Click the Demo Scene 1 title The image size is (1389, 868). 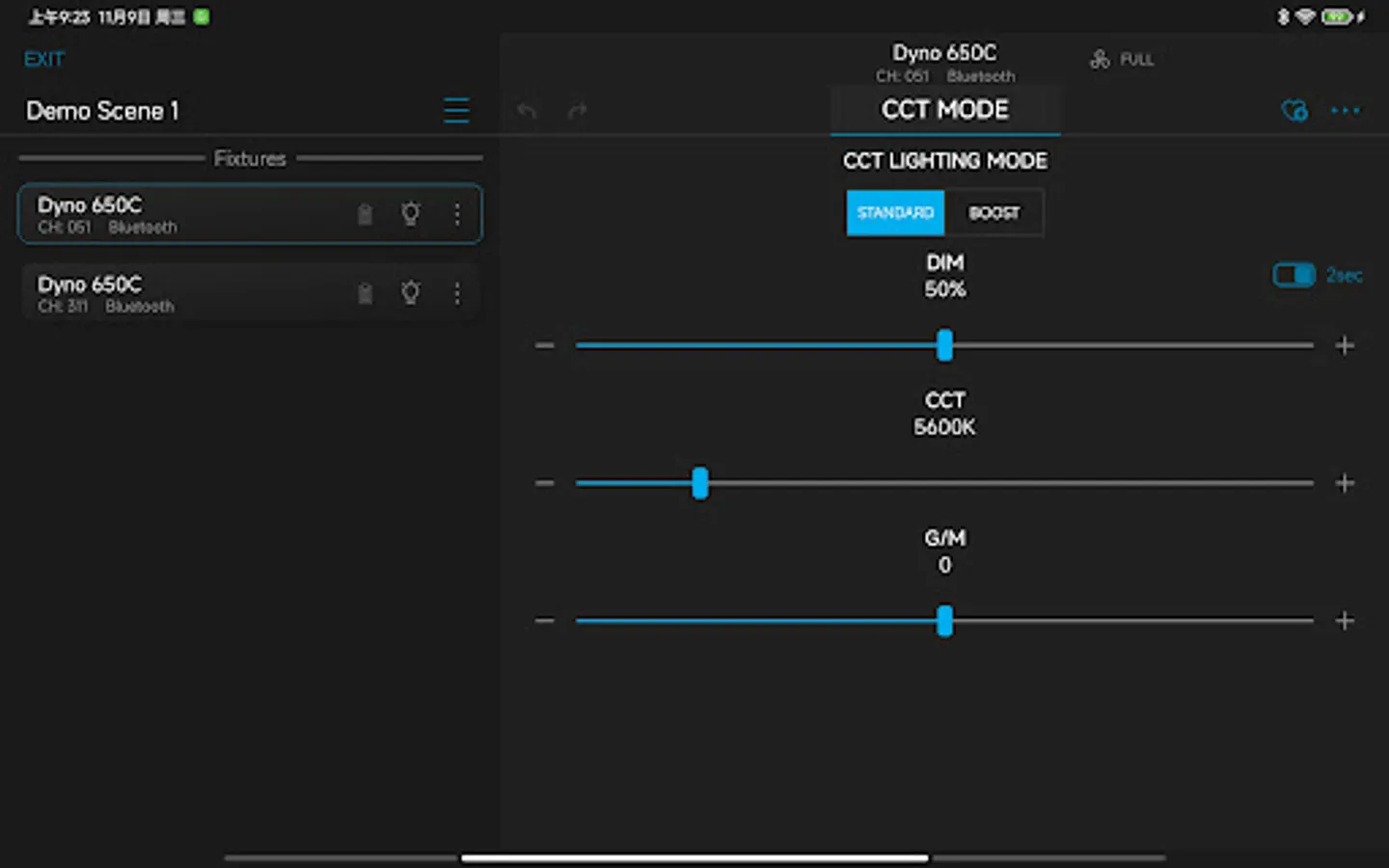(102, 111)
